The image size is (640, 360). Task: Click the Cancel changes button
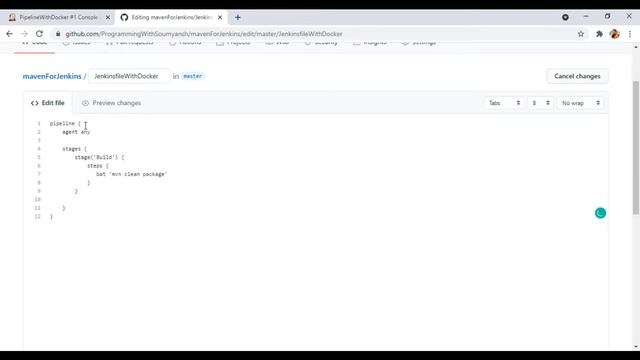pos(577,76)
